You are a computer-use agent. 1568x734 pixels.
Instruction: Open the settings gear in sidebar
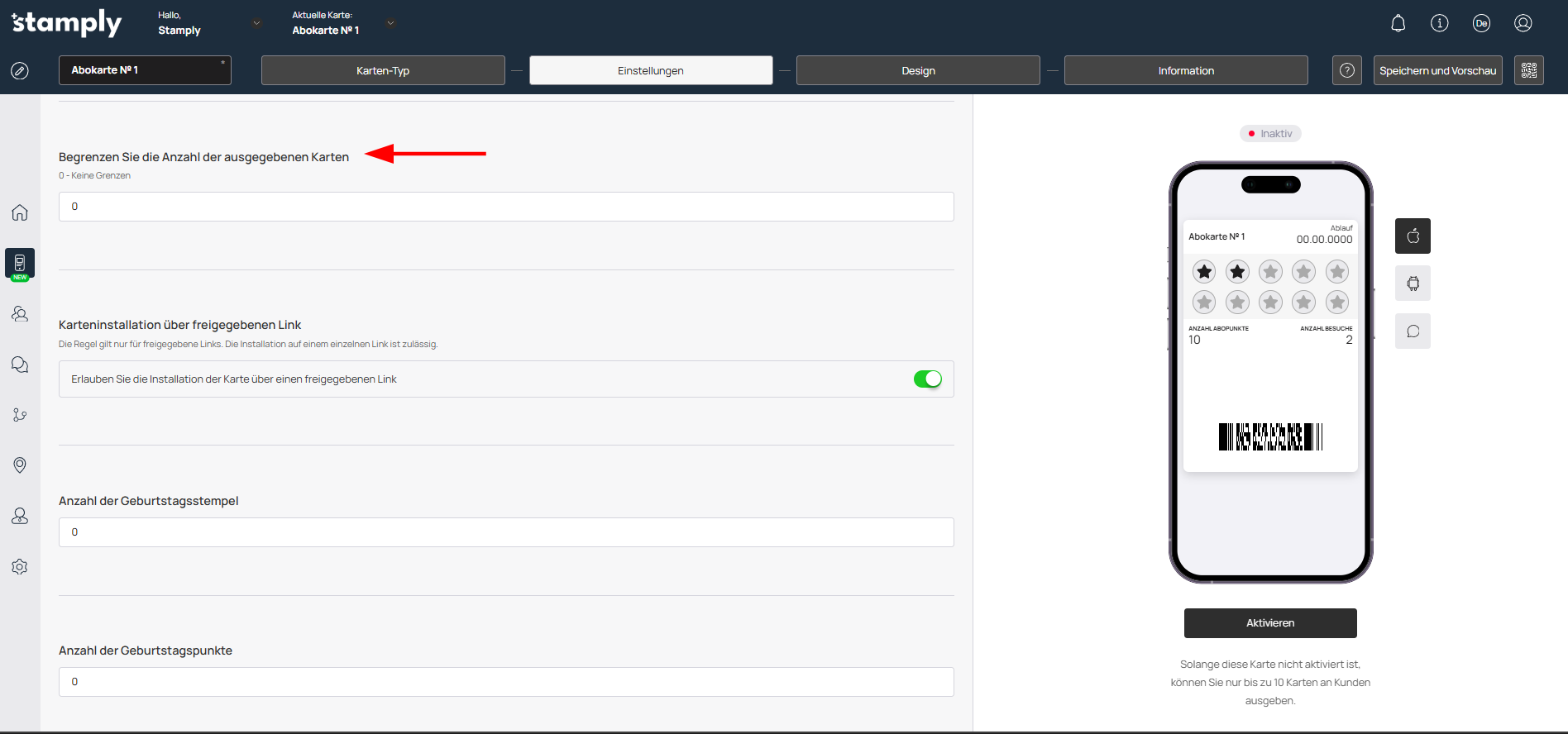coord(20,567)
